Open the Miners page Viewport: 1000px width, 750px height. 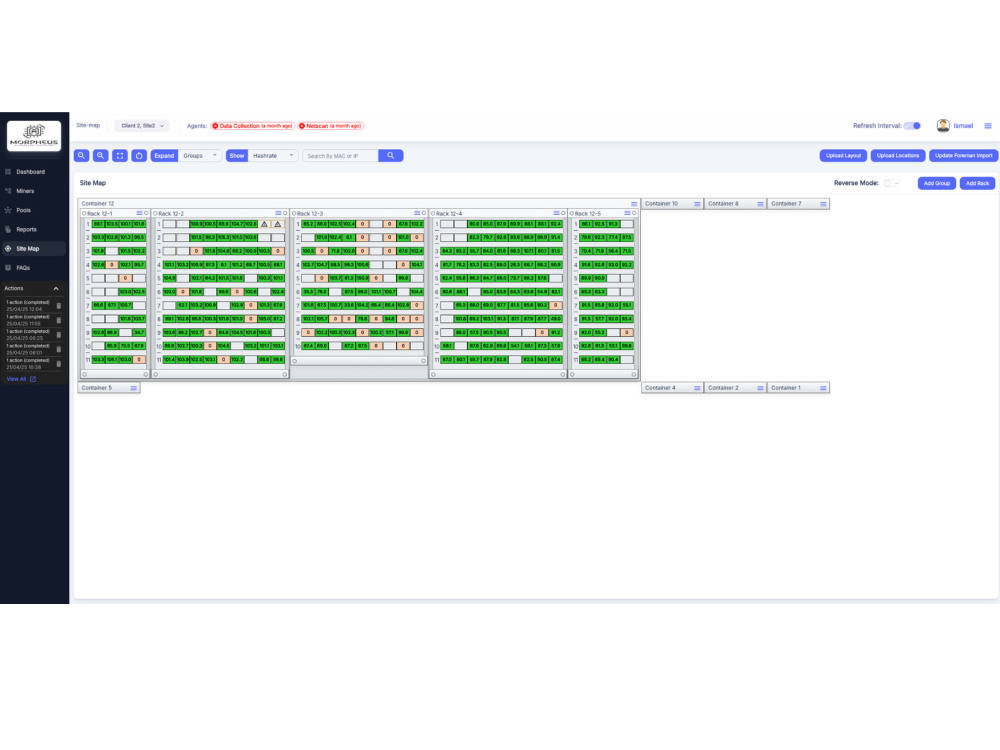pos(26,191)
